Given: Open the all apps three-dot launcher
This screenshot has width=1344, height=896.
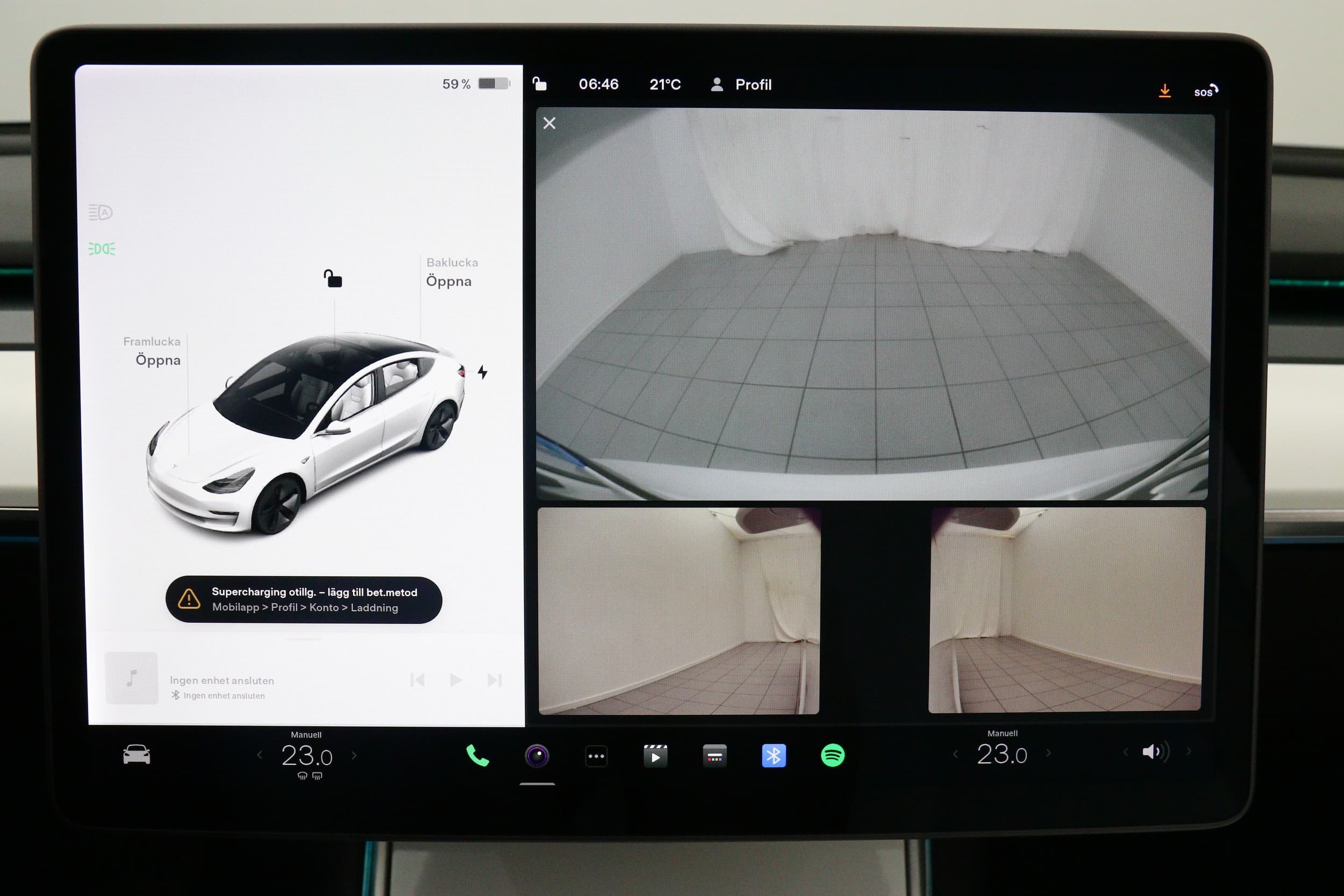Looking at the screenshot, I should tap(596, 756).
